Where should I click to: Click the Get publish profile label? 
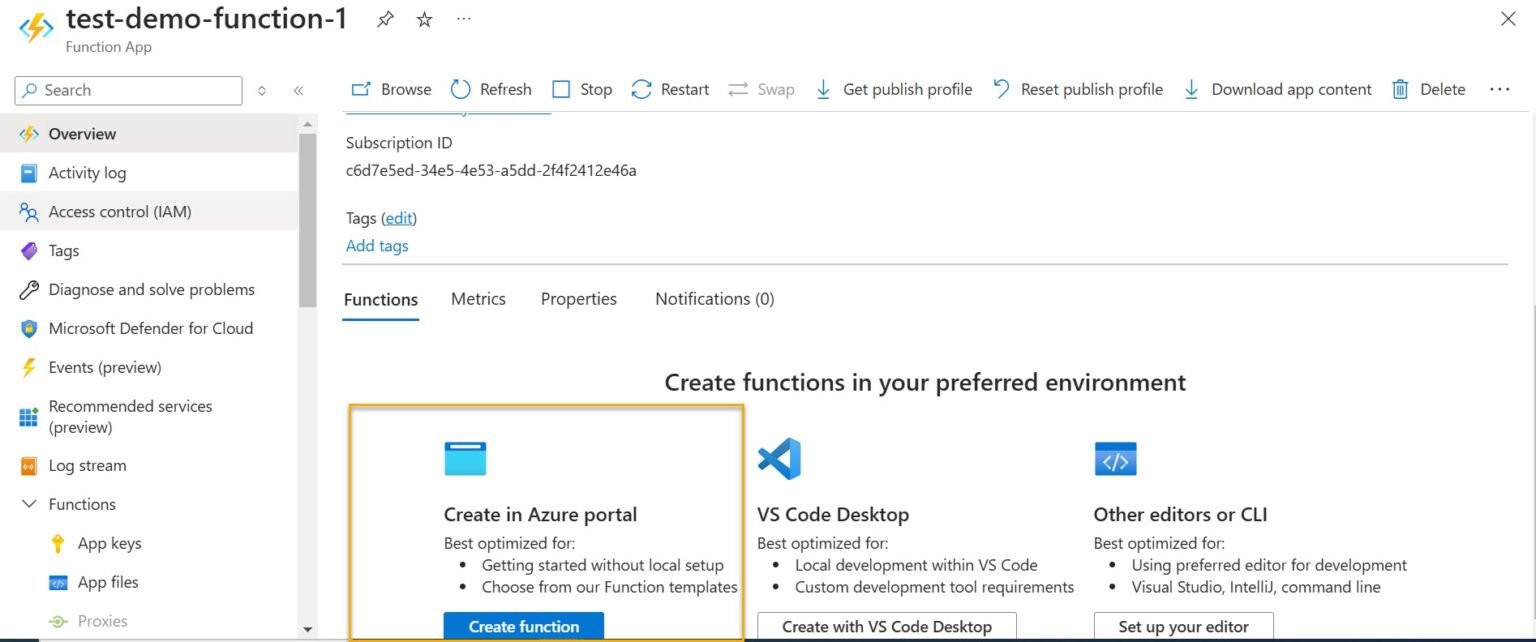point(908,89)
